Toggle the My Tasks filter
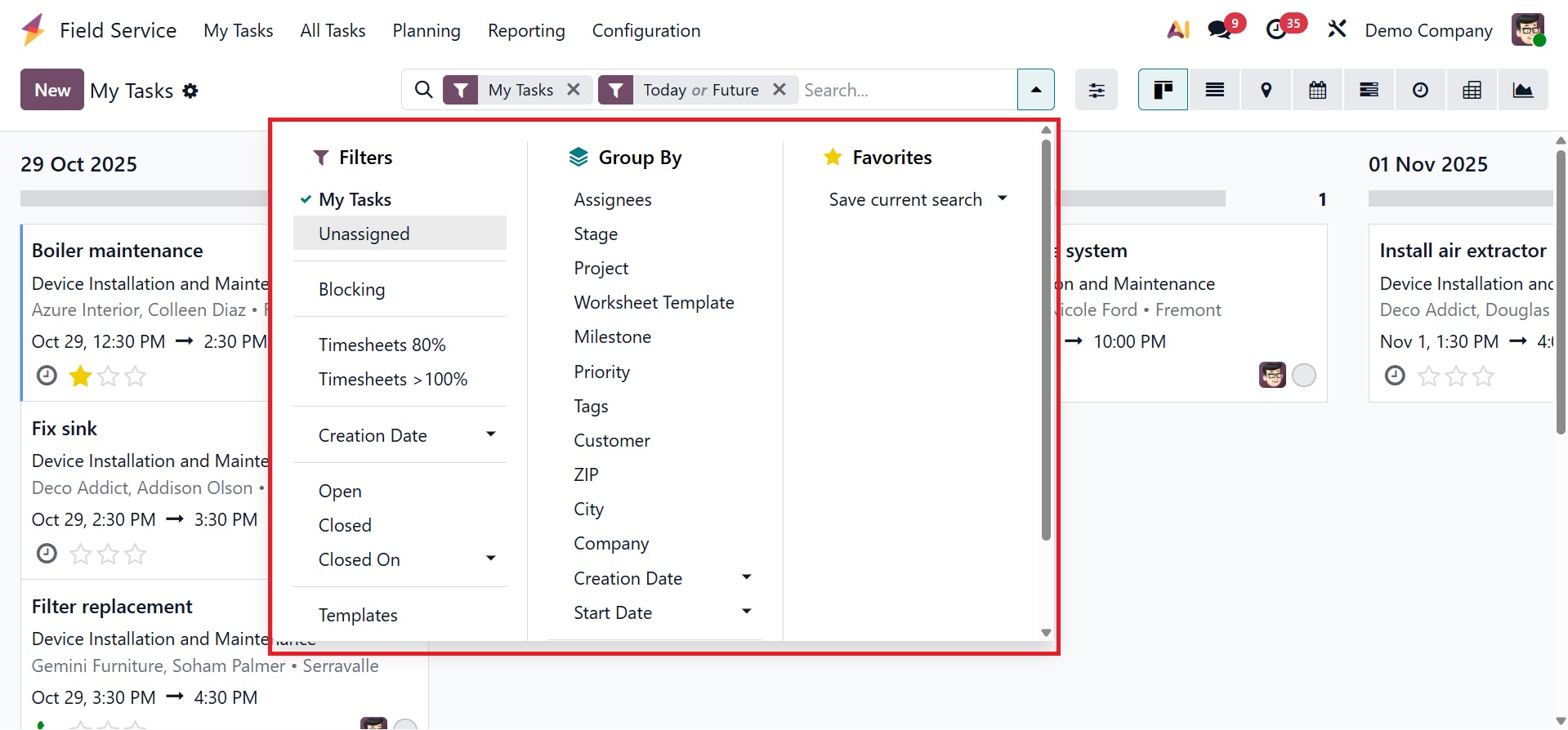 click(x=355, y=199)
